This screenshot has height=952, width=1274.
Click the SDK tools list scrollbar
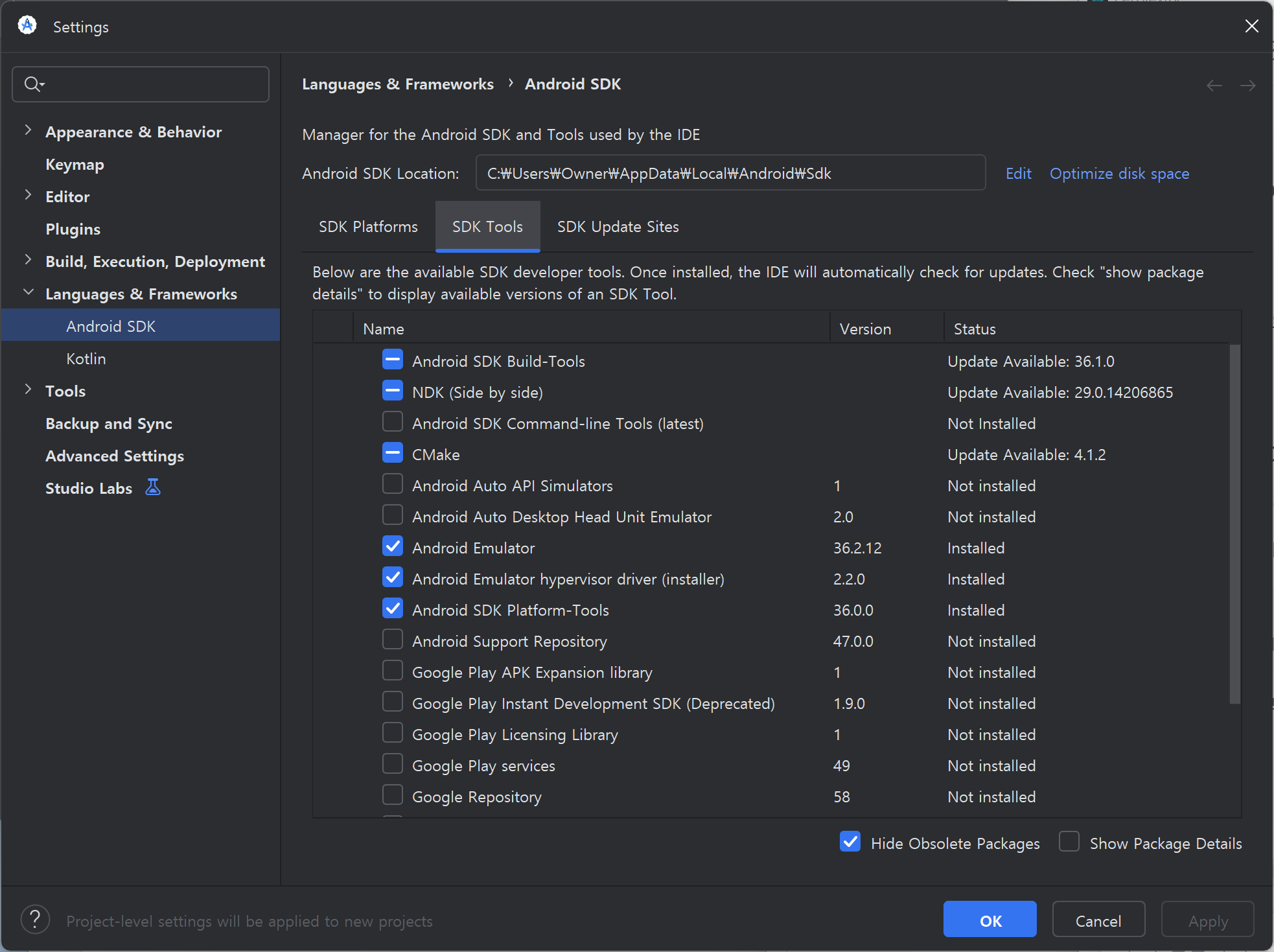[1234, 524]
